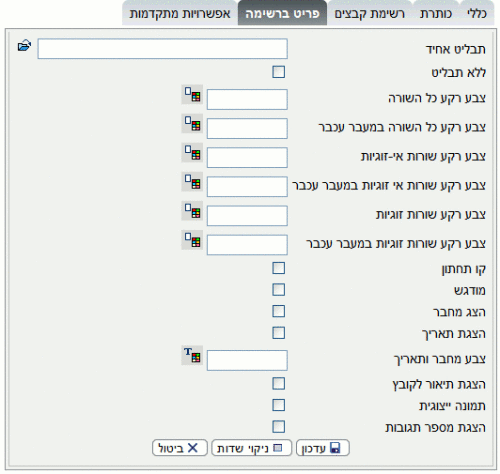Focus the תבליט אחיד text field
Screen dimensions: 500x474
163,49
